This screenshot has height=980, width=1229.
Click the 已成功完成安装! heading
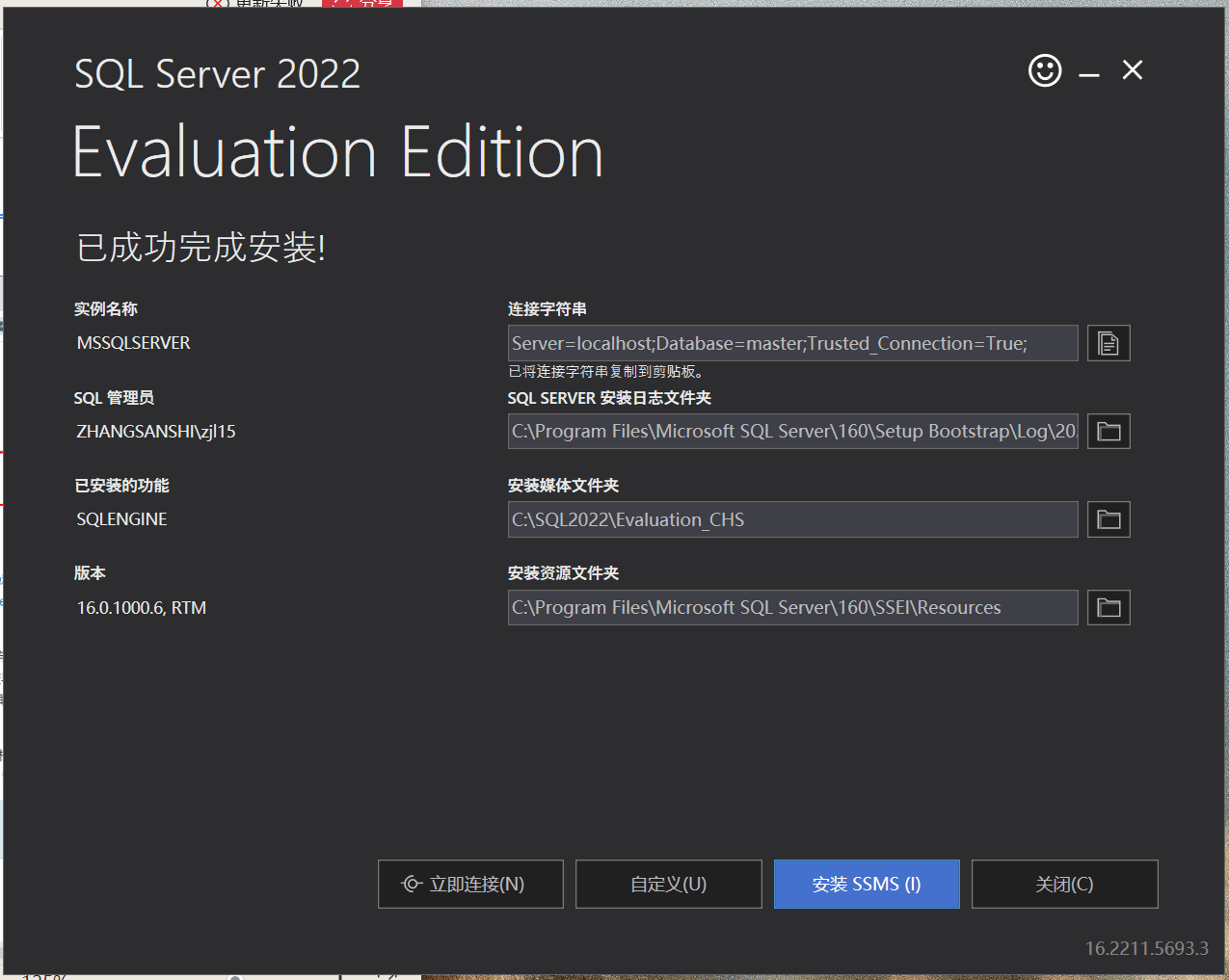pyautogui.click(x=200, y=248)
